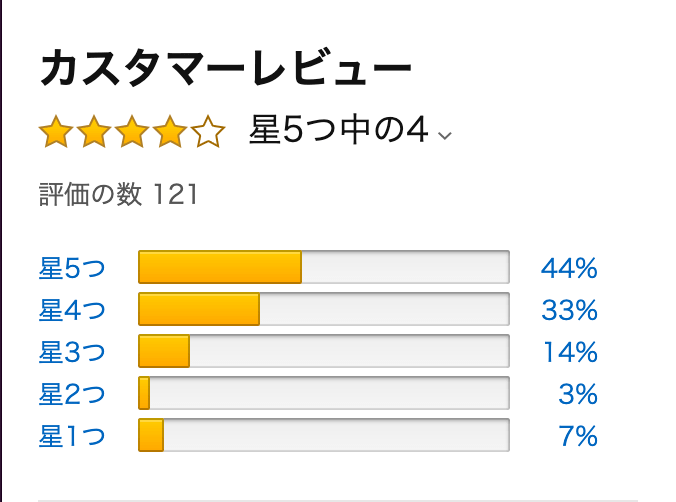Click the 1-star histogram bar

pyautogui.click(x=324, y=435)
